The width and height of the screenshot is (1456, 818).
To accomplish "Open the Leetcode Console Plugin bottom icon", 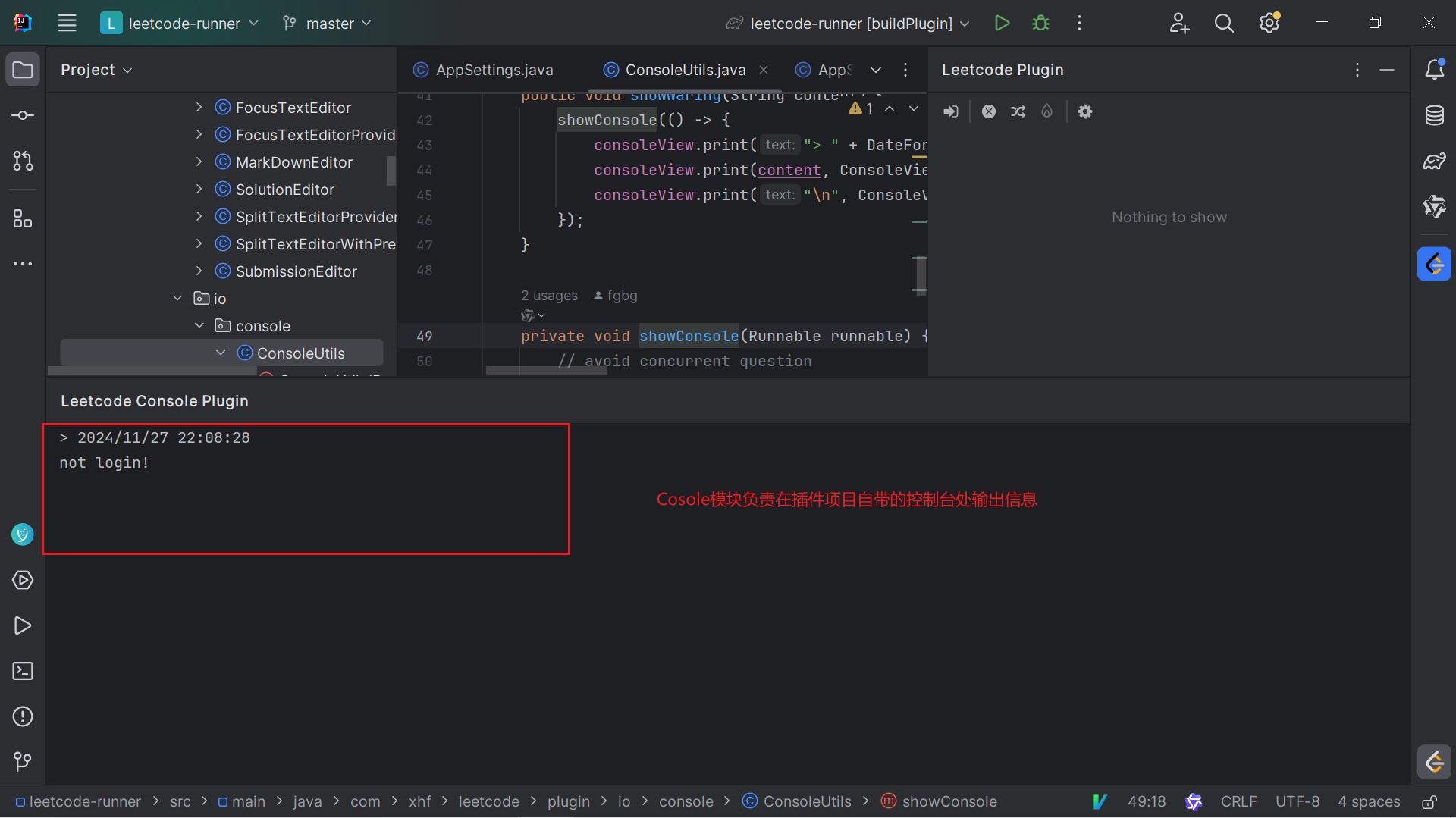I will [x=1434, y=762].
